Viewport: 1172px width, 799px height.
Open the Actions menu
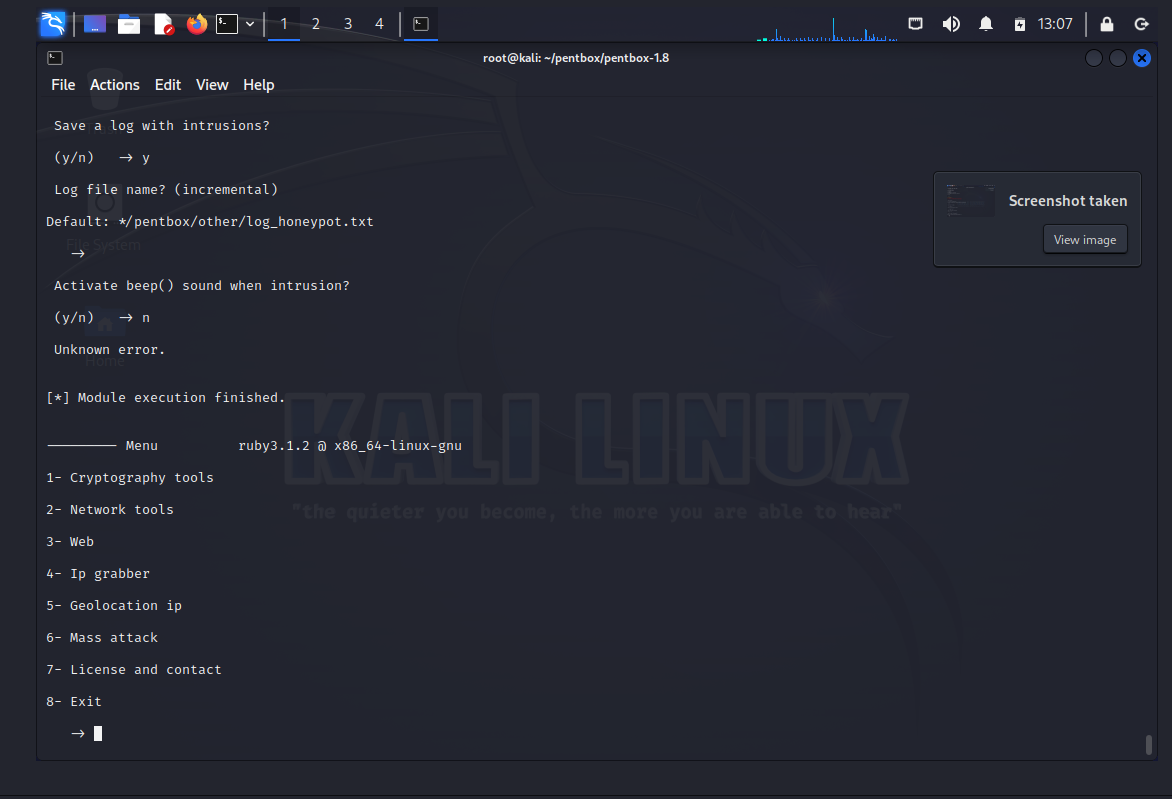[115, 85]
